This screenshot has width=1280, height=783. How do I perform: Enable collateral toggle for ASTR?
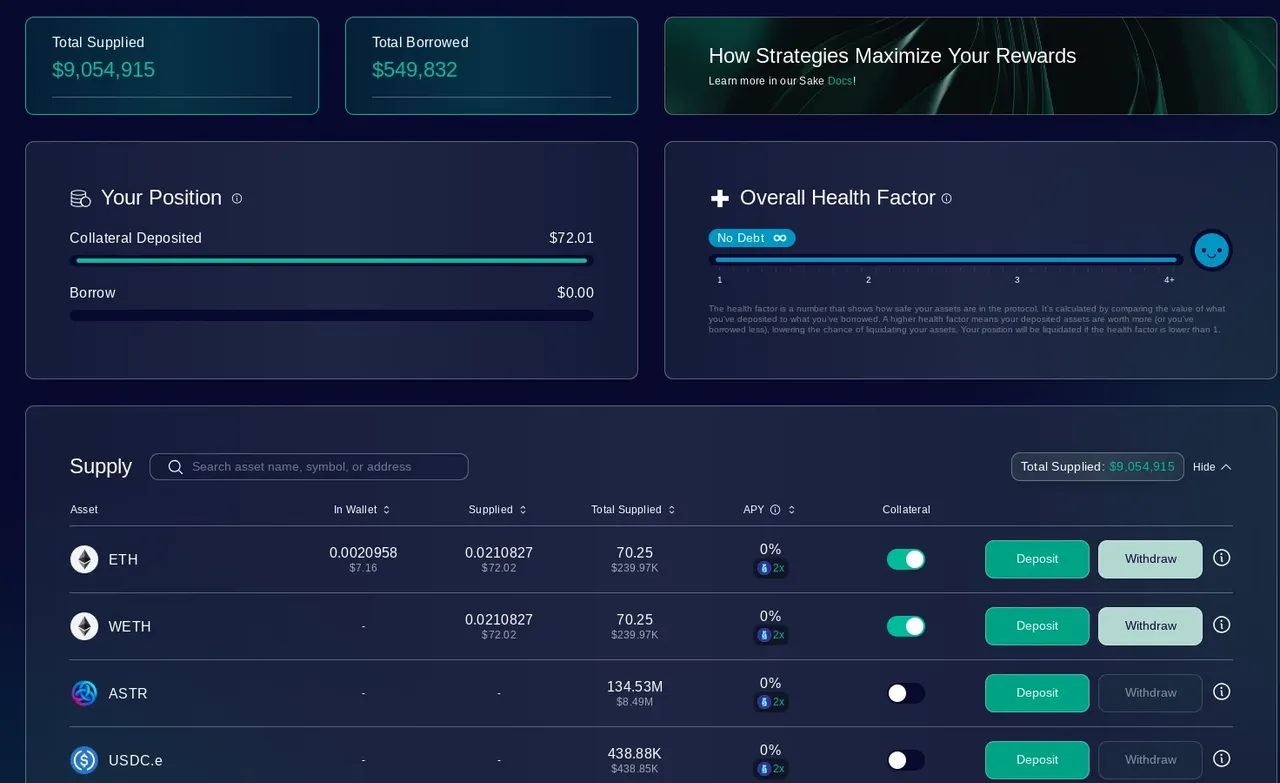click(x=906, y=693)
